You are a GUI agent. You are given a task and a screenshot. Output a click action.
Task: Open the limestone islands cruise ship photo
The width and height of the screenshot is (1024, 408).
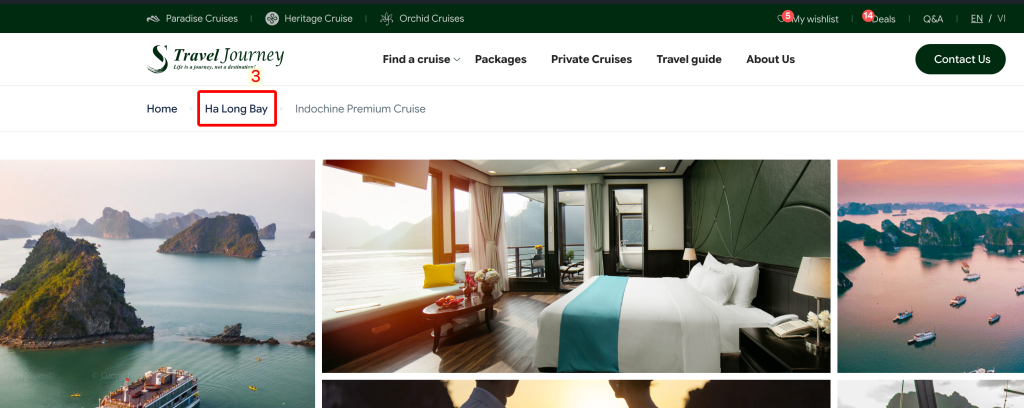pos(157,284)
